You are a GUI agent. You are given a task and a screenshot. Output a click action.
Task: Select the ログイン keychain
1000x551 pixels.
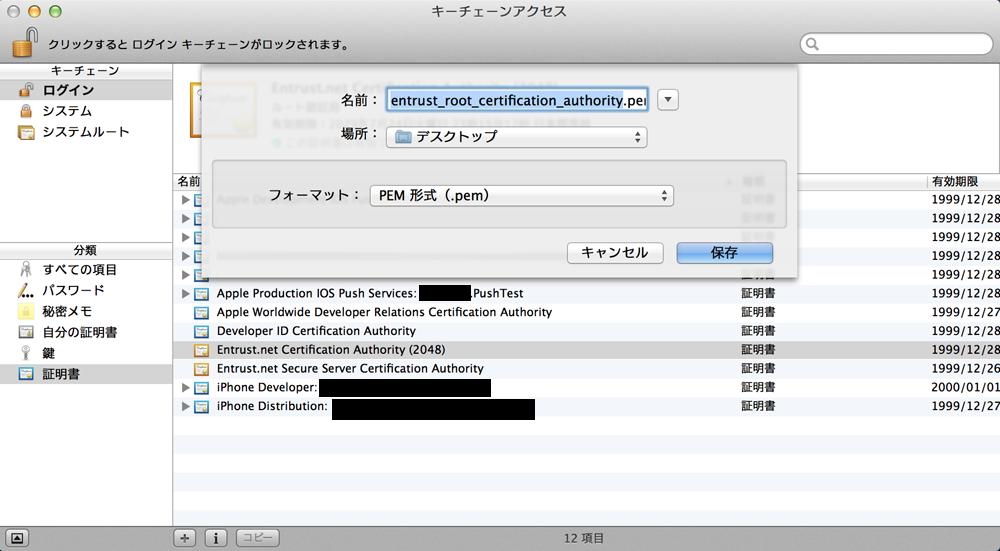point(86,90)
